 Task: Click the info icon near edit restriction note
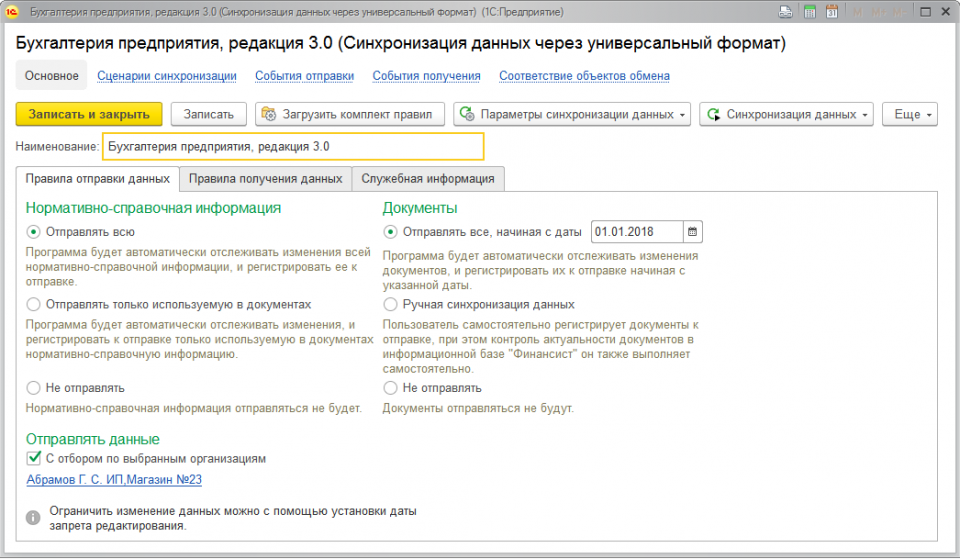coord(33,518)
